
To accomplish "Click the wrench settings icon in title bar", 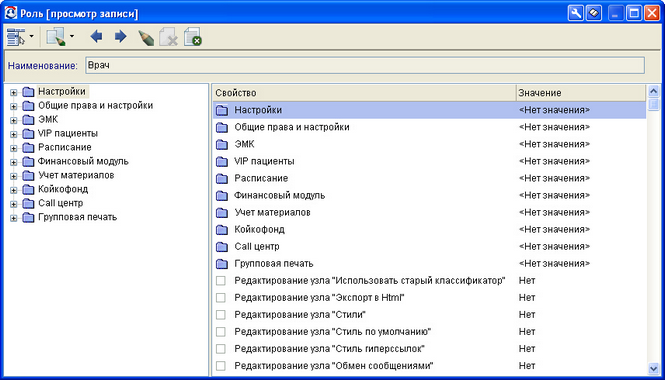I will (576, 13).
